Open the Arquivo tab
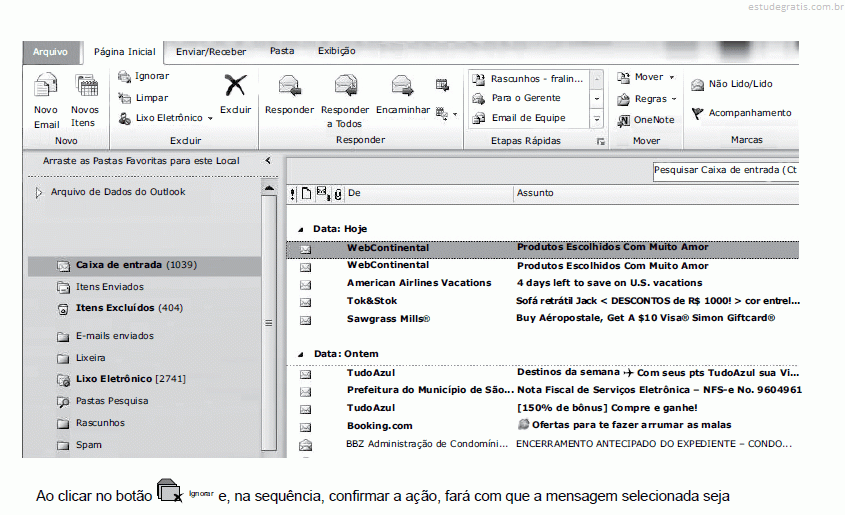Viewport: 845px width, 515px height. [51, 52]
